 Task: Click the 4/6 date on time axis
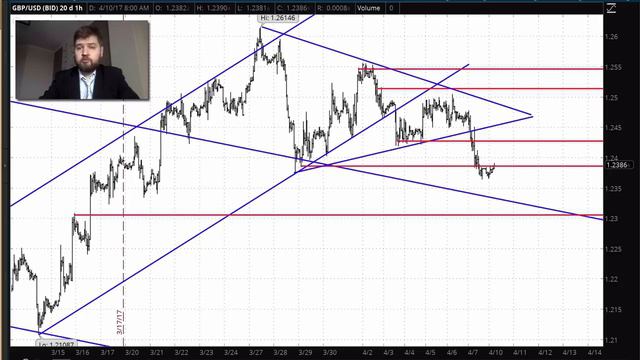pyautogui.click(x=451, y=352)
